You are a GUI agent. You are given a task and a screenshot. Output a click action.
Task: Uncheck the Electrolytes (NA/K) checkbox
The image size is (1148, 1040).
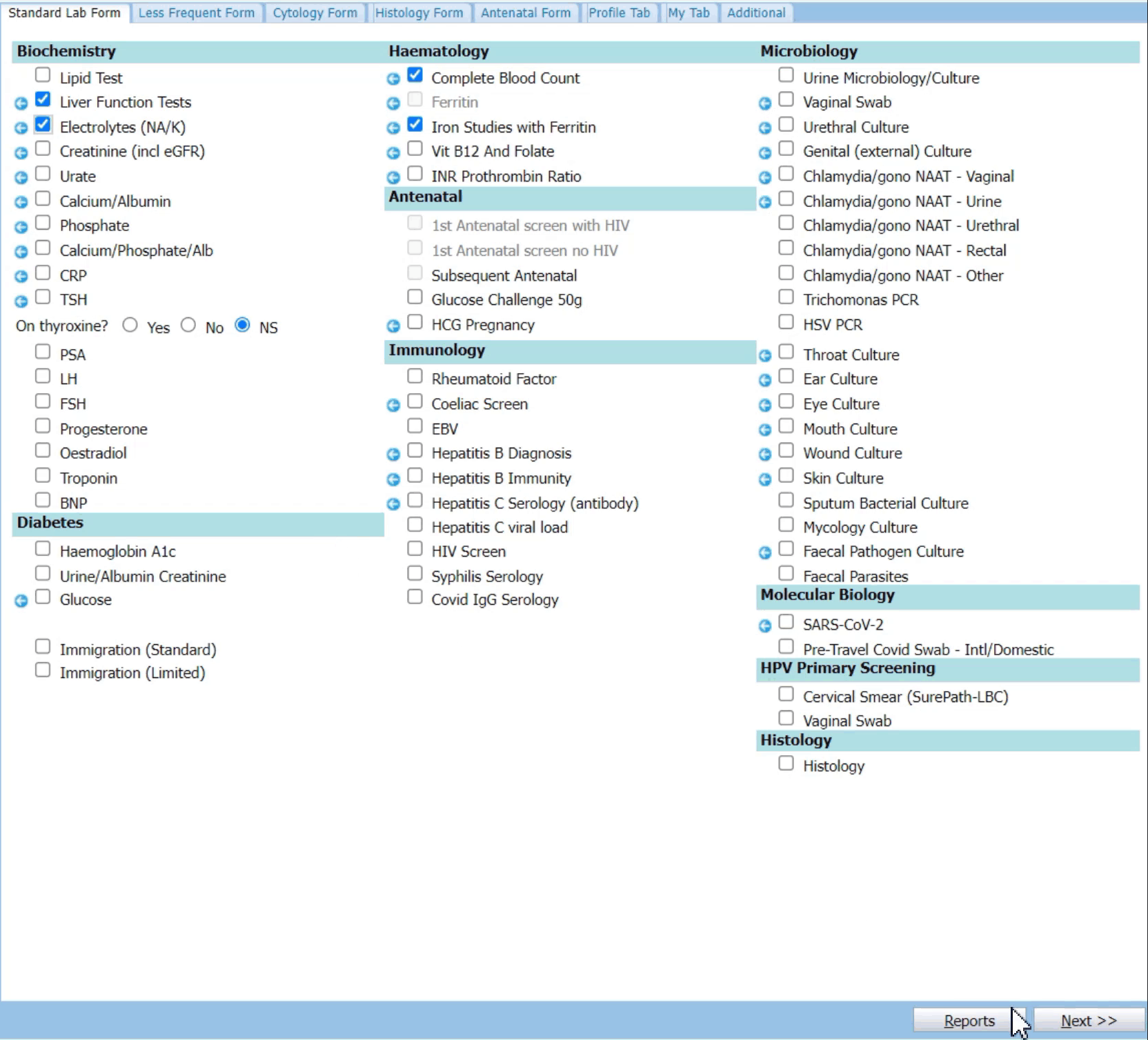point(43,125)
